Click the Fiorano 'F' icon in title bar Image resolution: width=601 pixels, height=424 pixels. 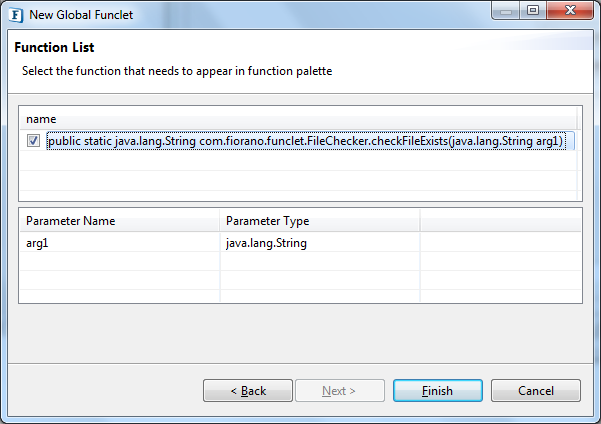(15, 15)
